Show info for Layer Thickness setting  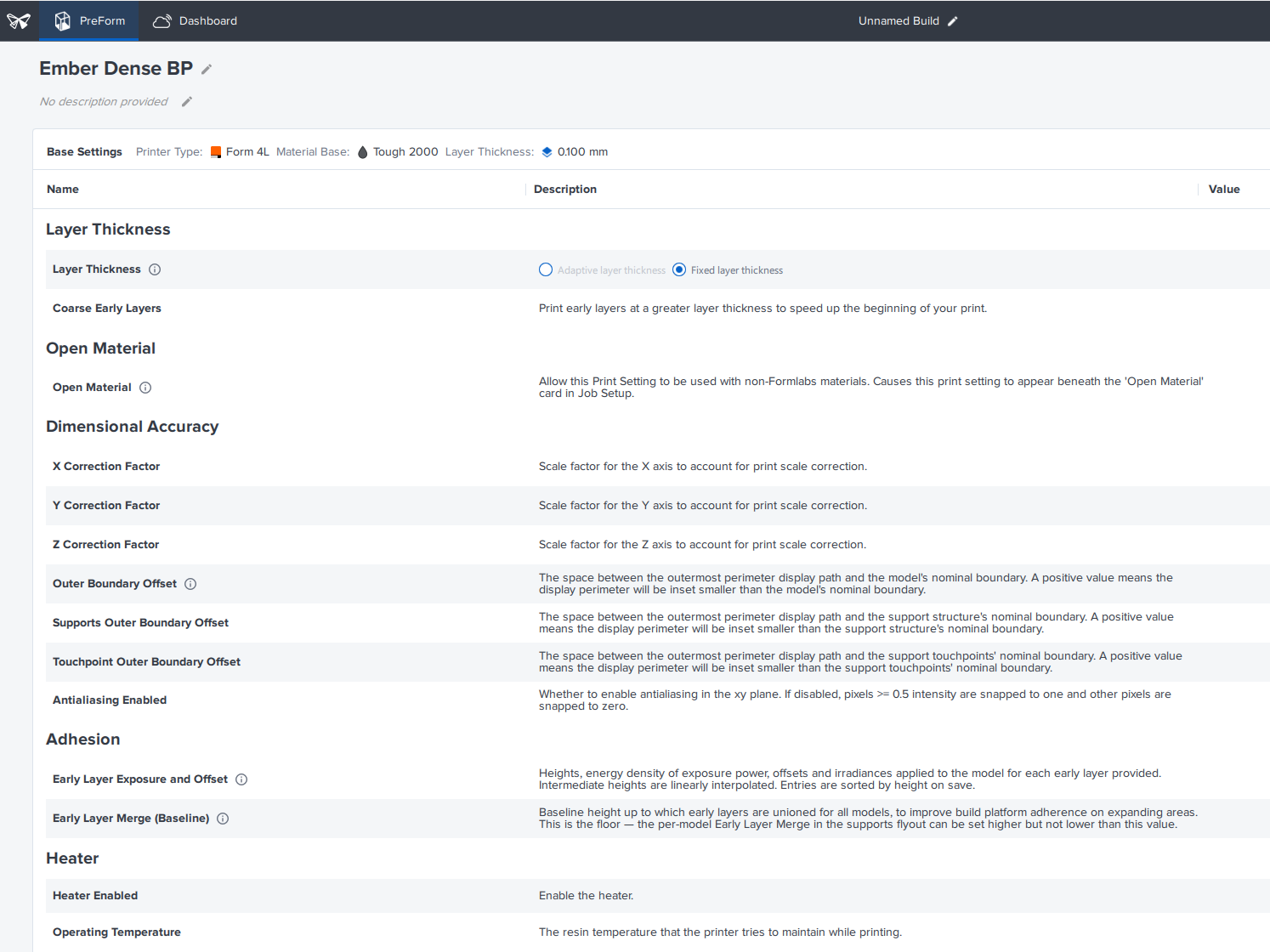[155, 269]
